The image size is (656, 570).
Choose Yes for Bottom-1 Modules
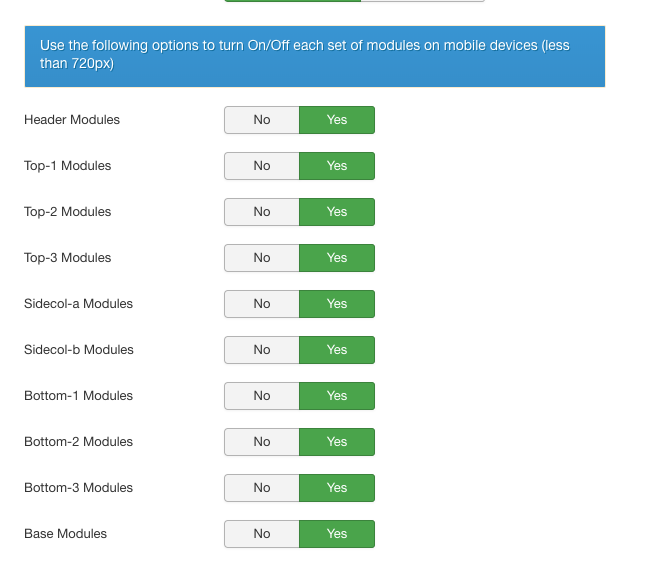point(337,396)
